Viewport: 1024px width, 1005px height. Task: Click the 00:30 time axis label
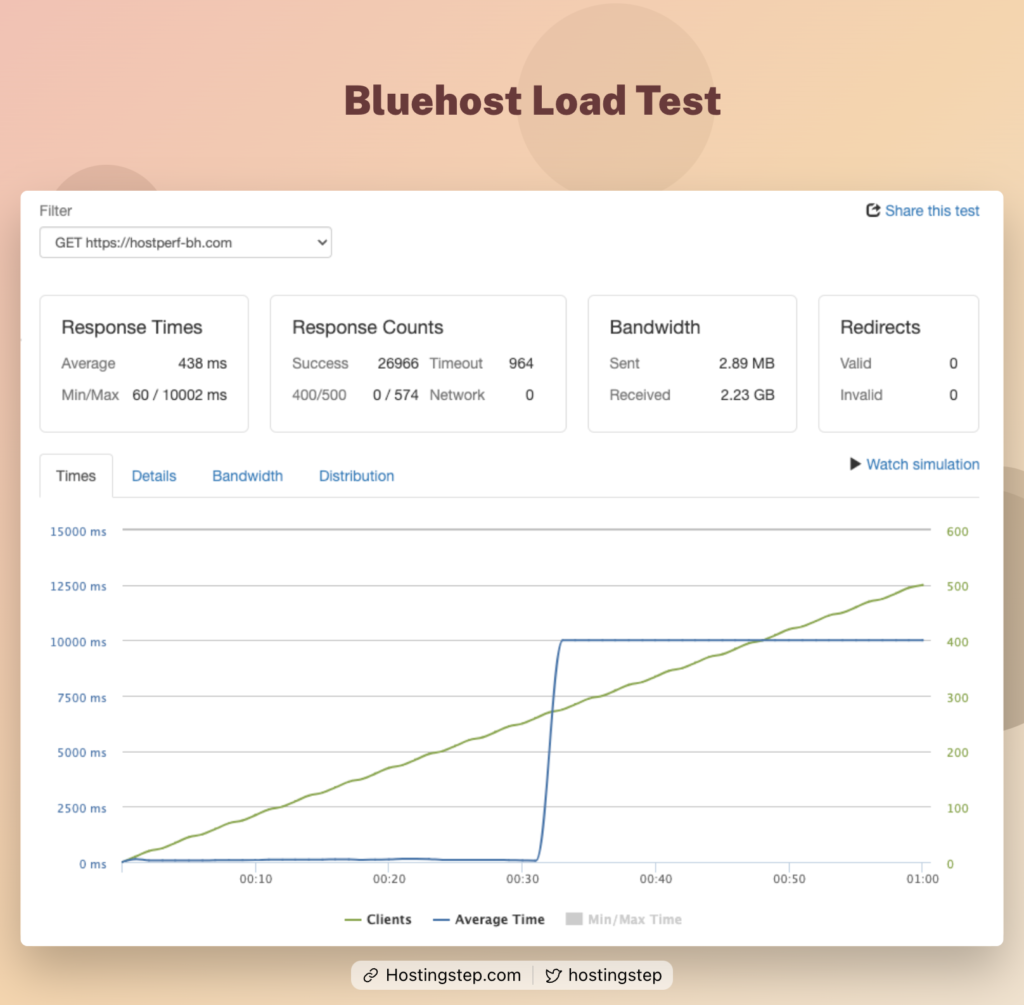tap(522, 879)
